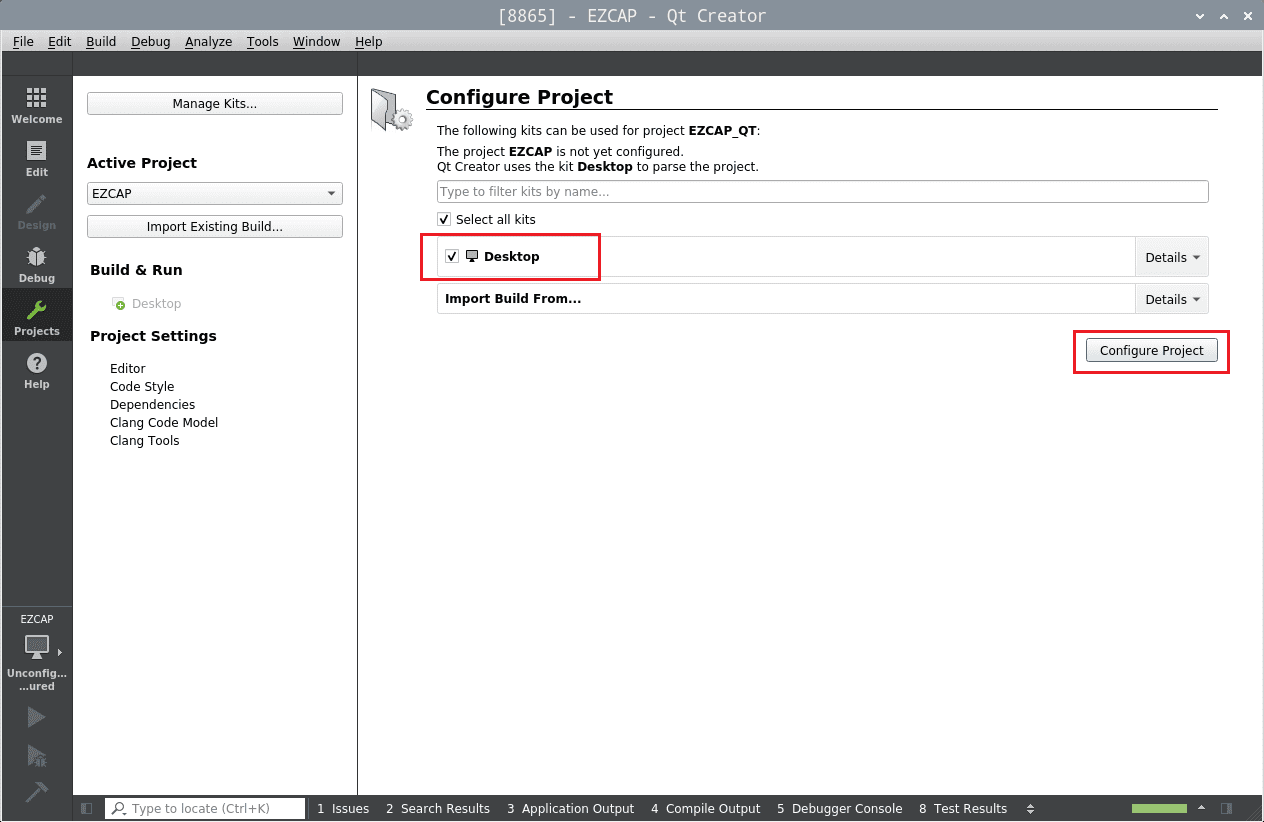The height and width of the screenshot is (822, 1264).
Task: Click the green progress bar in status bar
Action: (x=1159, y=808)
